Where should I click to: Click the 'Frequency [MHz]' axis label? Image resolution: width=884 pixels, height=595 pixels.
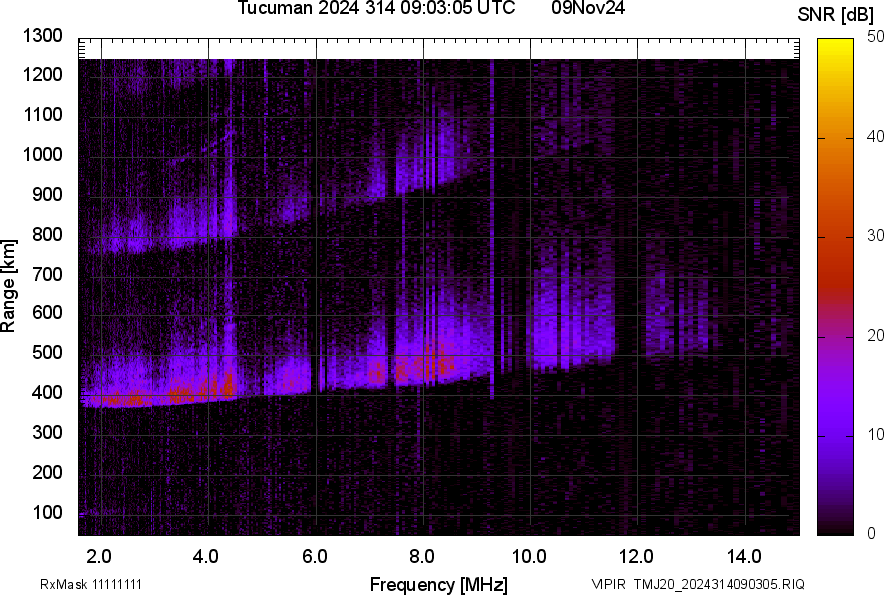(x=438, y=584)
